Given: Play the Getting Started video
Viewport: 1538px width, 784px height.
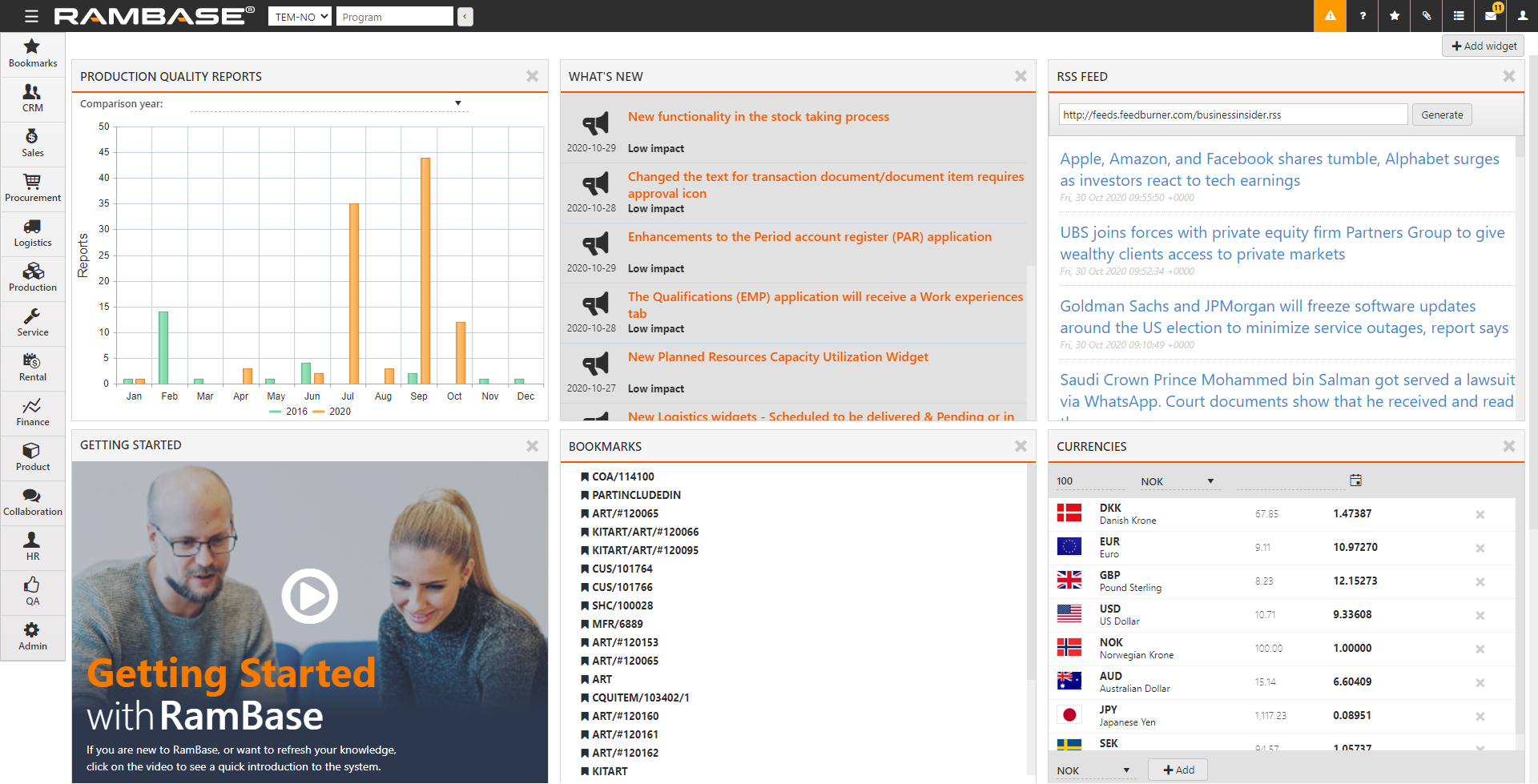Looking at the screenshot, I should [x=309, y=597].
